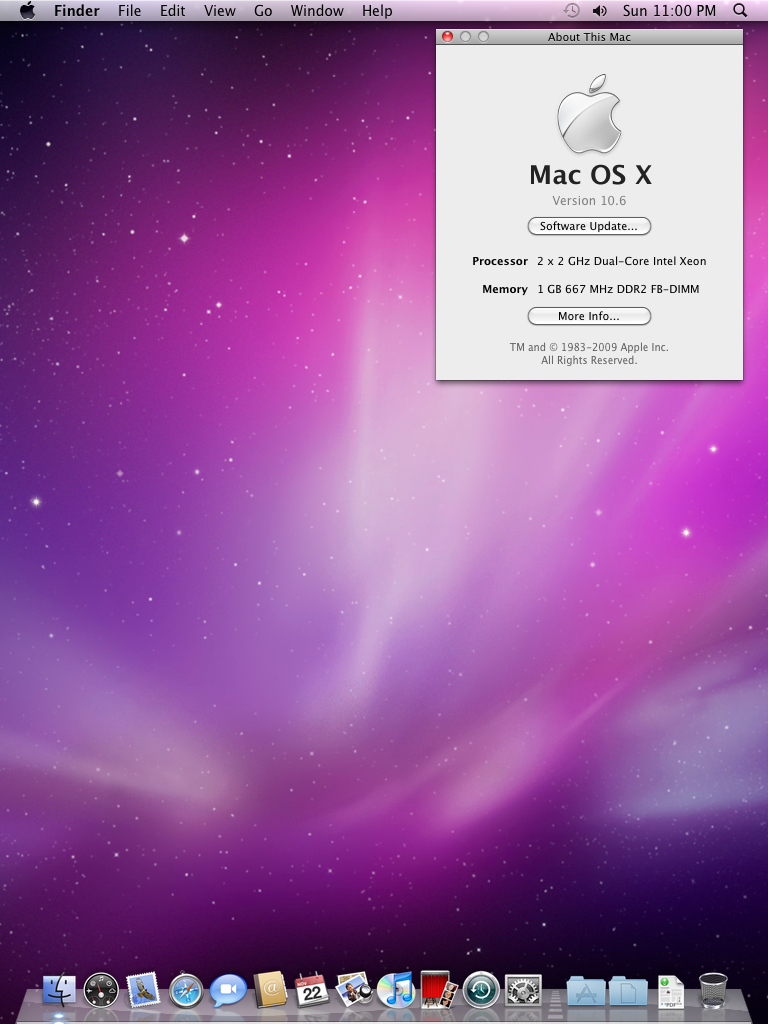Viewport: 768px width, 1024px height.
Task: Open System Preferences from the Dock
Action: pyautogui.click(x=523, y=990)
